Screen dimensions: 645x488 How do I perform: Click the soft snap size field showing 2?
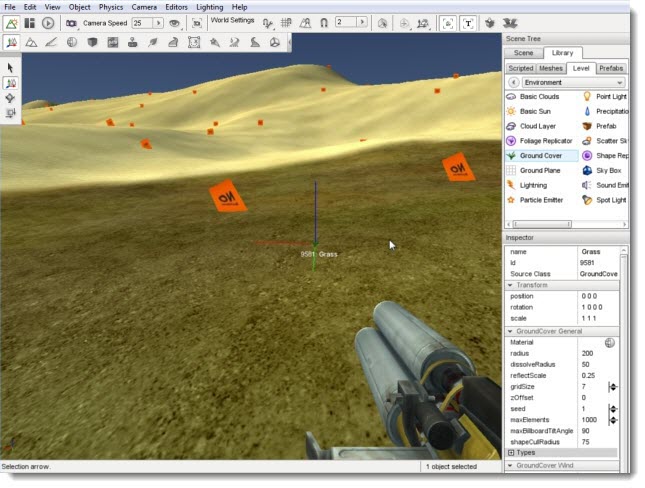tap(346, 22)
